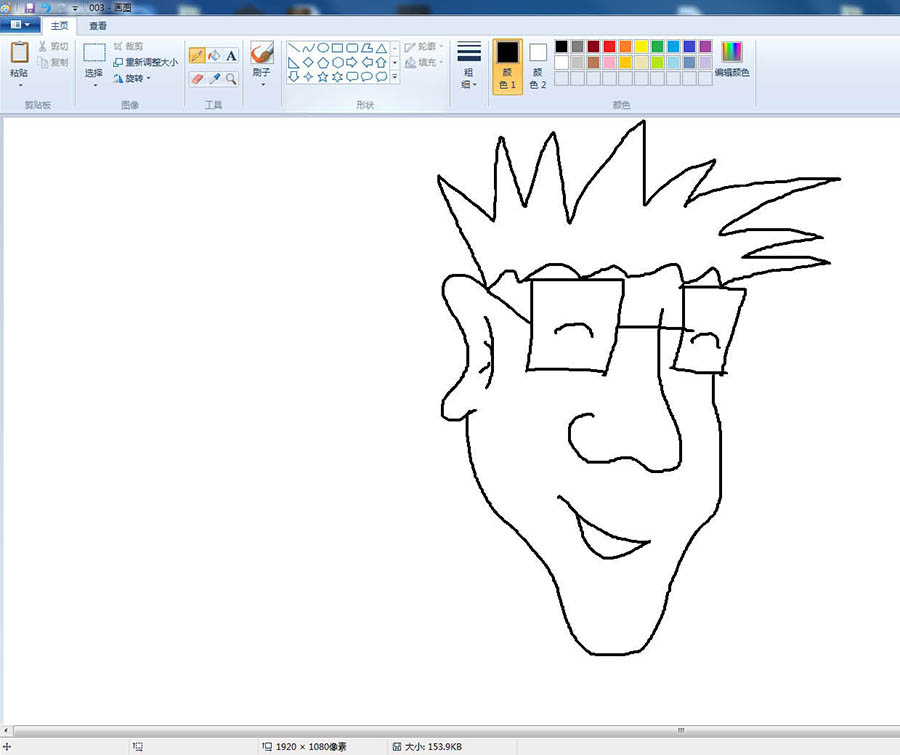The image size is (900, 755).
Task: Choose the Six-point star shape
Action: click(x=338, y=76)
